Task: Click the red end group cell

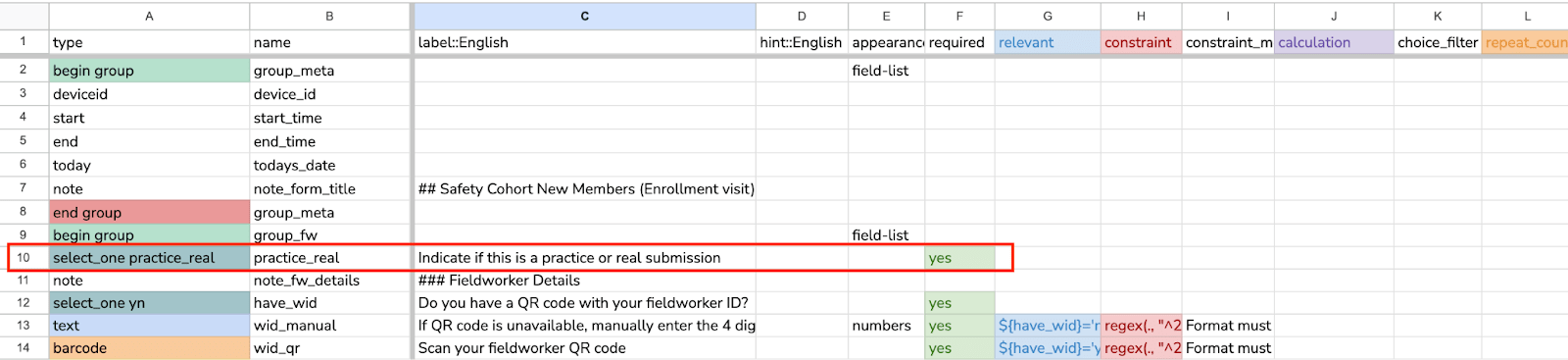Action: point(150,212)
